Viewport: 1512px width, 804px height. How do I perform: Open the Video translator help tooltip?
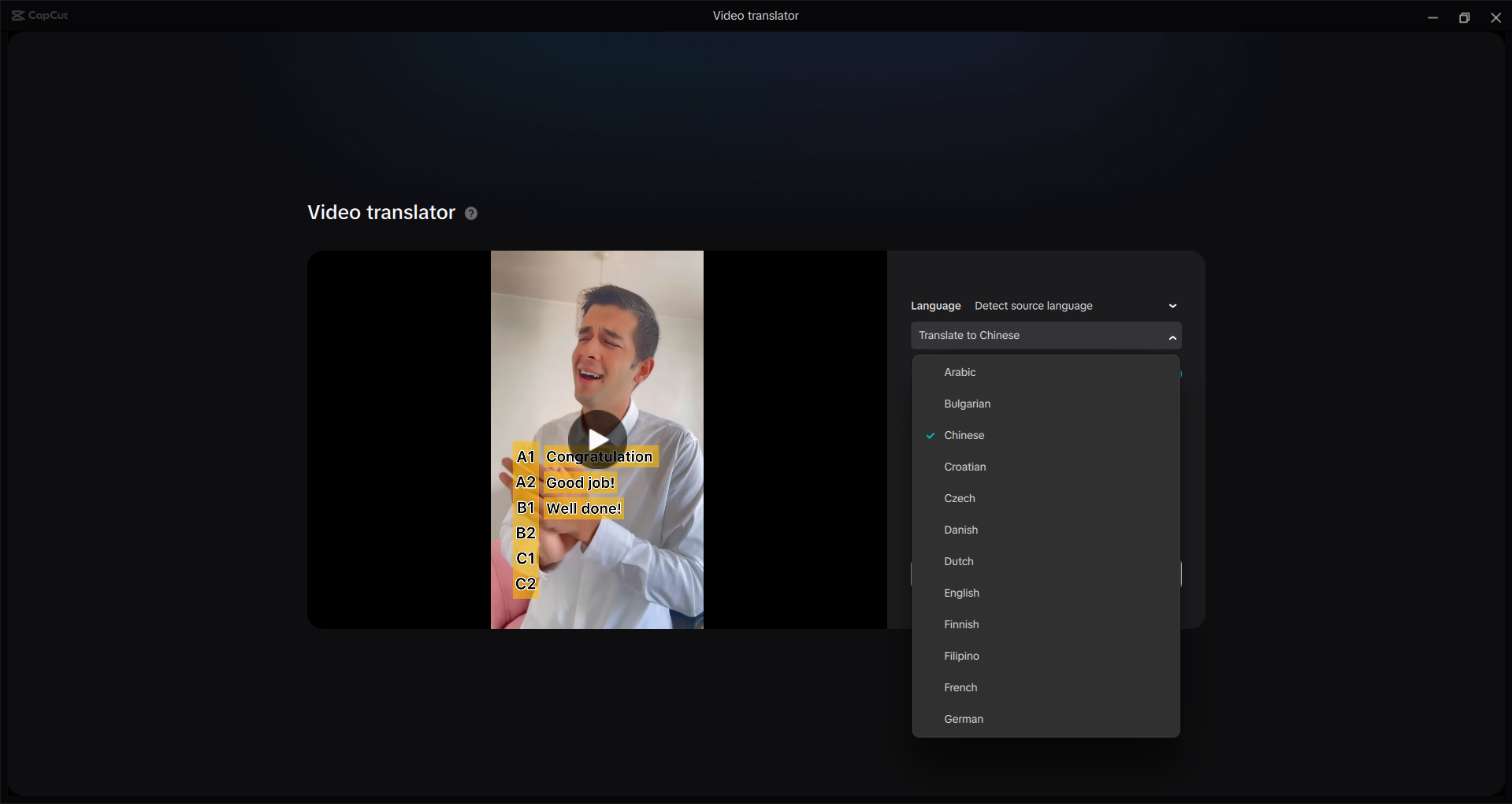471,214
